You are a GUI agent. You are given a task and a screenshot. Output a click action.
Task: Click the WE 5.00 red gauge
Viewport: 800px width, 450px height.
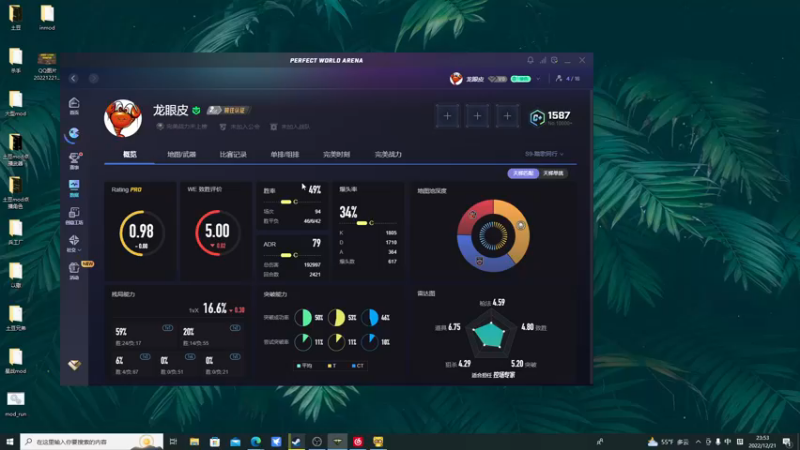click(x=217, y=233)
